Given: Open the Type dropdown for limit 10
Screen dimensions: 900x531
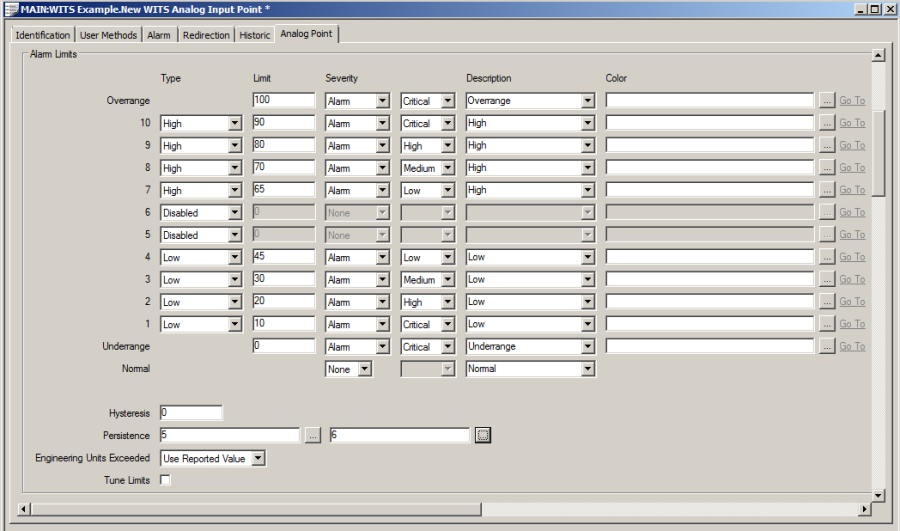Looking at the screenshot, I should tap(235, 123).
